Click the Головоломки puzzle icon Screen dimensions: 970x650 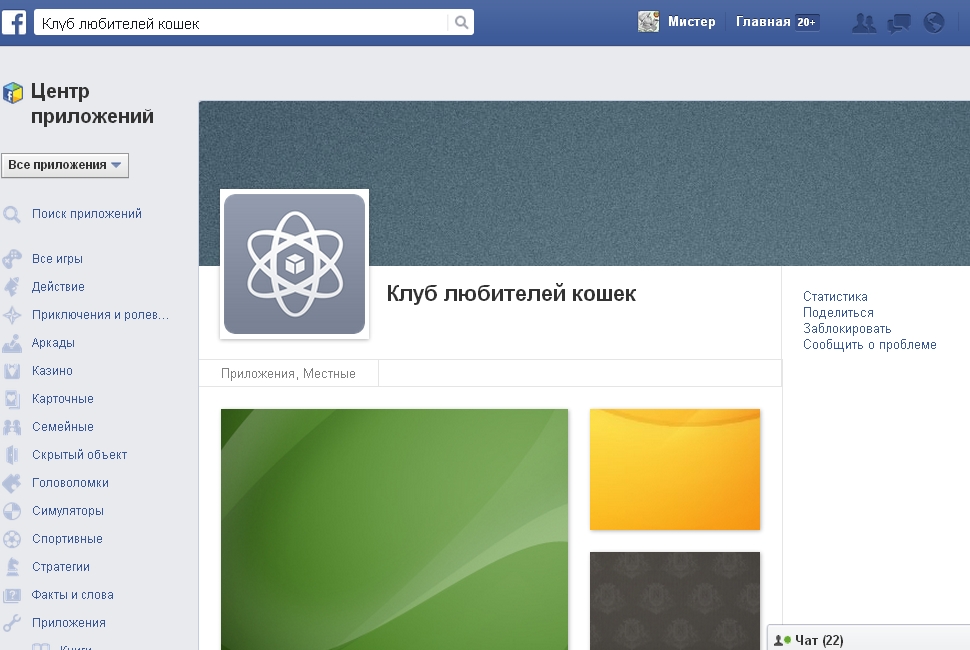coord(12,483)
